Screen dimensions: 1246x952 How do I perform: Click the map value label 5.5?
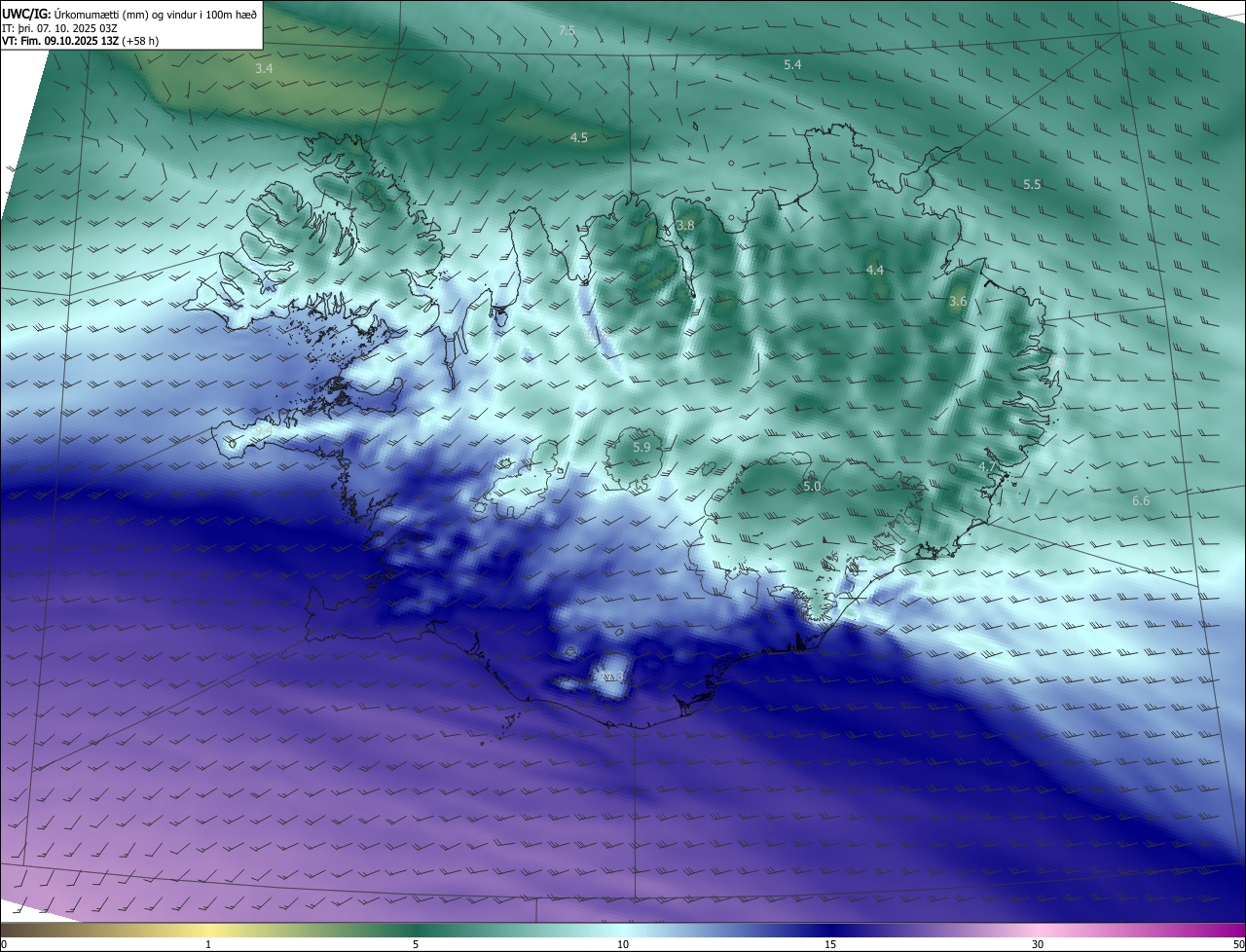[1032, 185]
